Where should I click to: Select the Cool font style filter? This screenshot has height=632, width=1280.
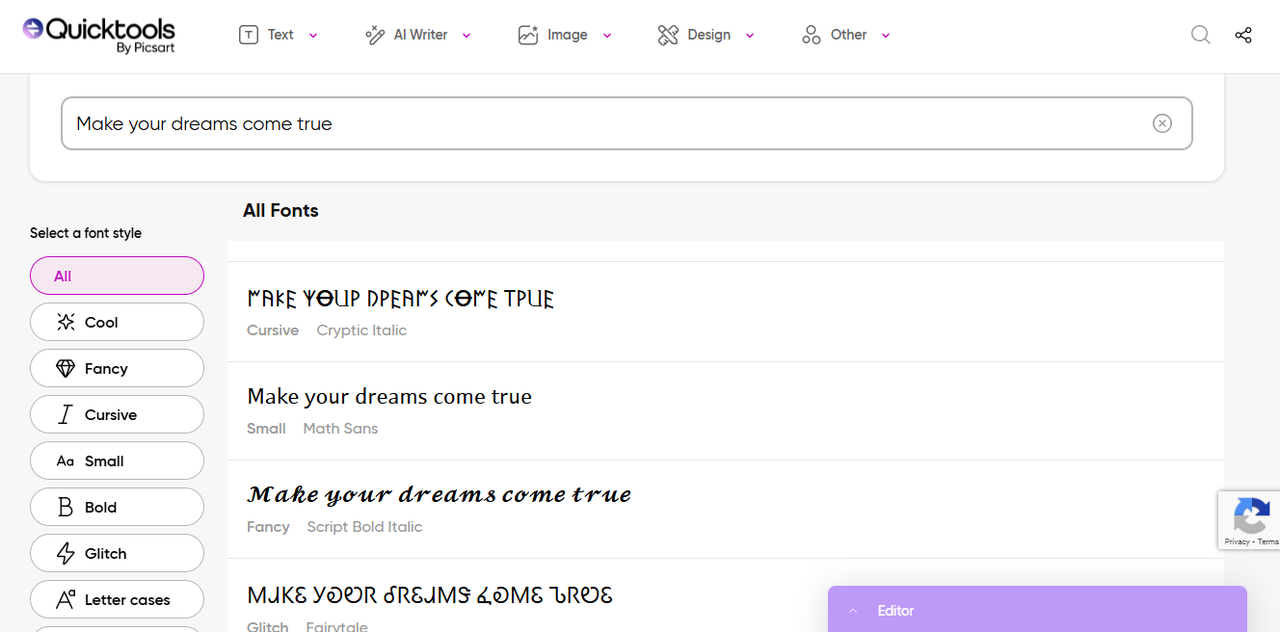(x=117, y=322)
